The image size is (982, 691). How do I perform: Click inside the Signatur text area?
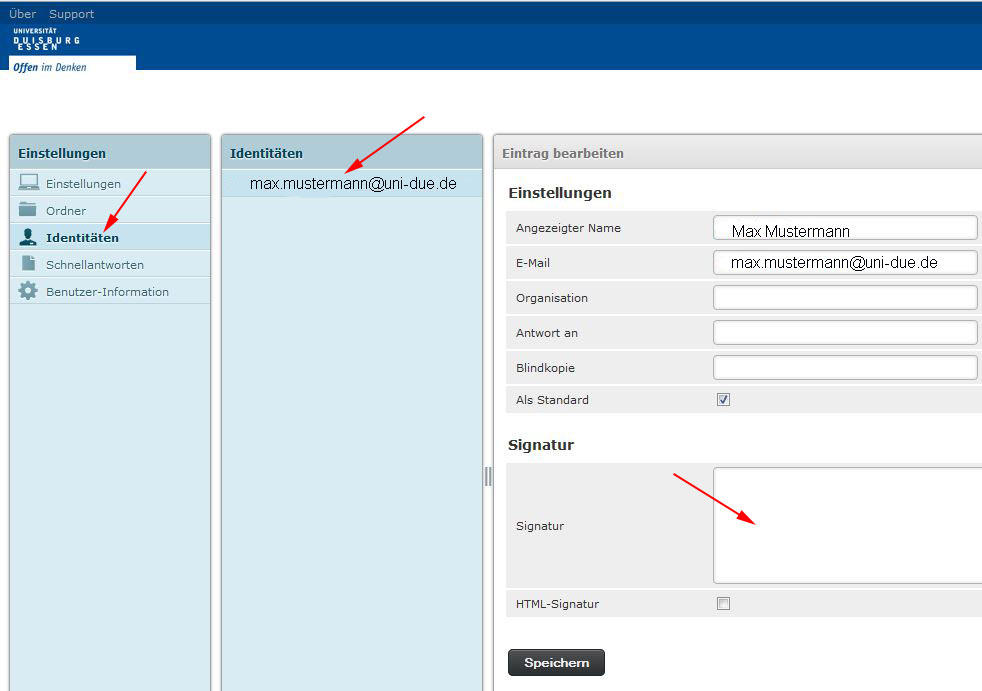click(847, 525)
